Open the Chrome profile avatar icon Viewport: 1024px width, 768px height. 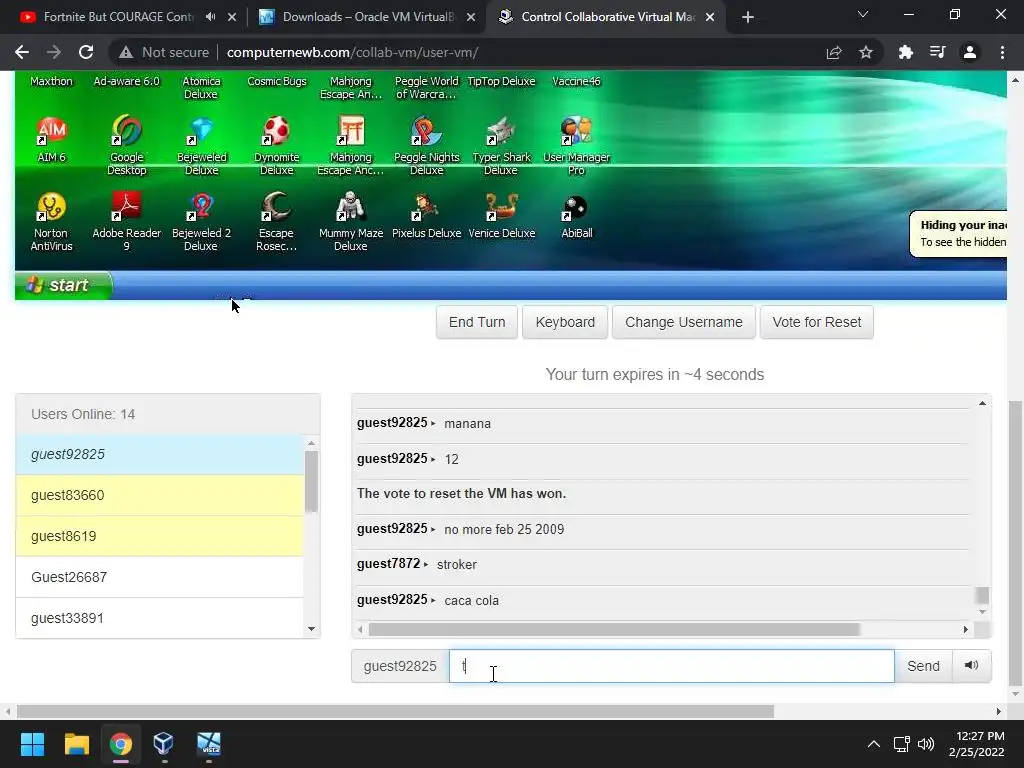coord(970,52)
